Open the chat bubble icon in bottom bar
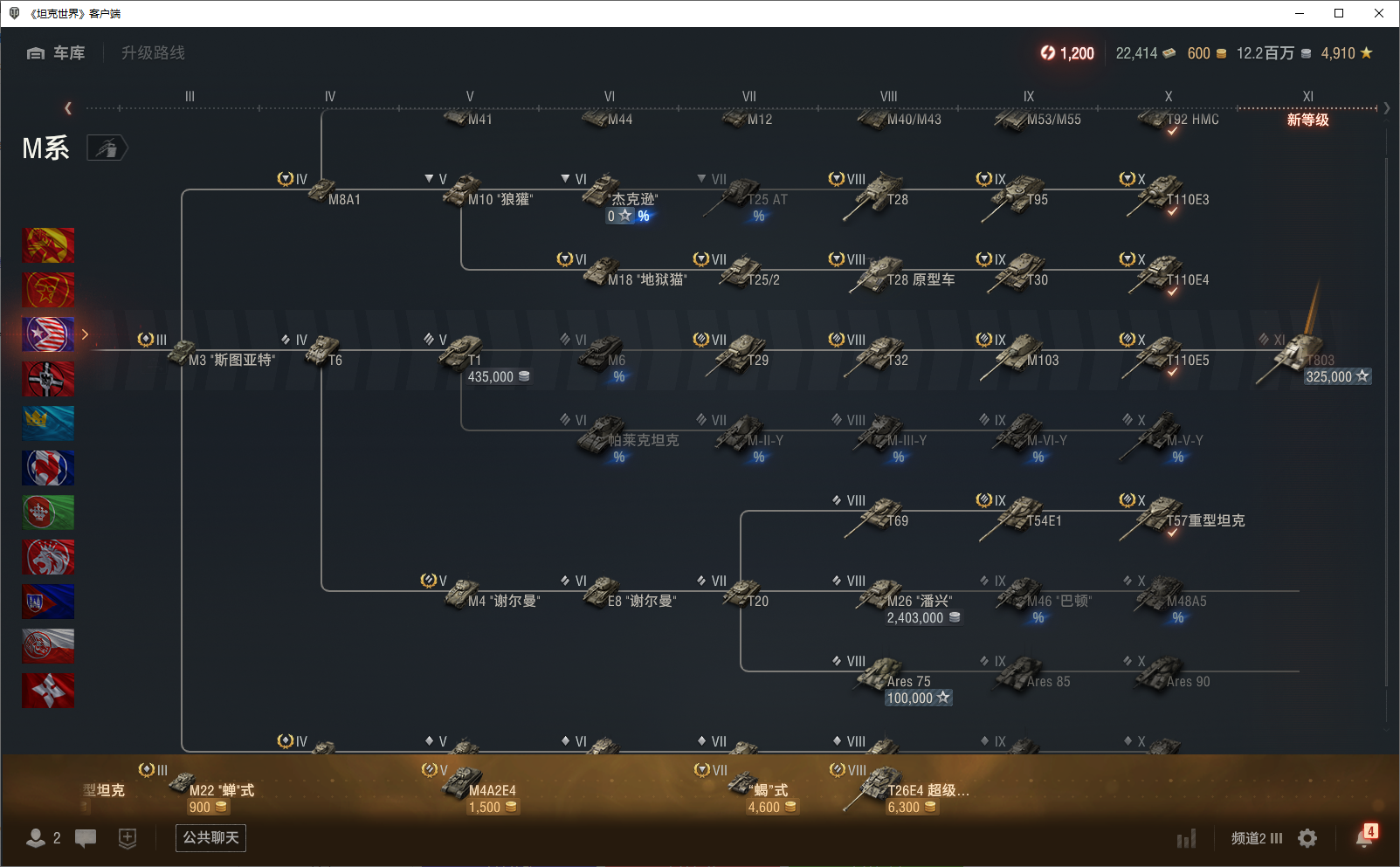 click(x=86, y=838)
